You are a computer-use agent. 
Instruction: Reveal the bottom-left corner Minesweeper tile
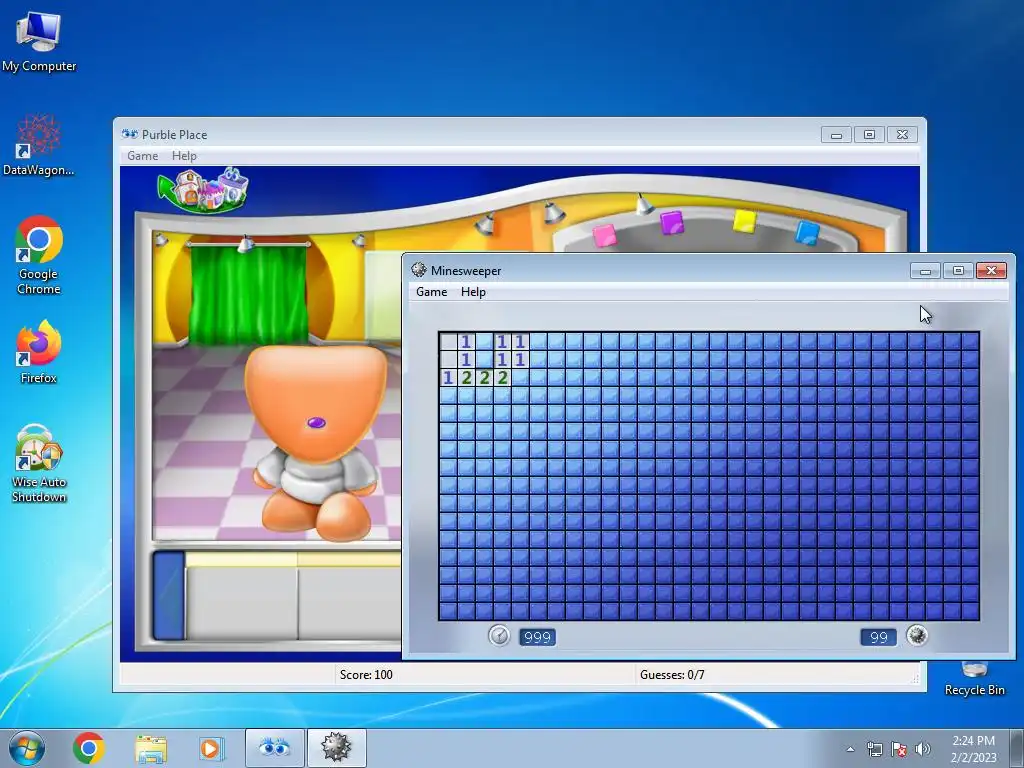pos(448,611)
